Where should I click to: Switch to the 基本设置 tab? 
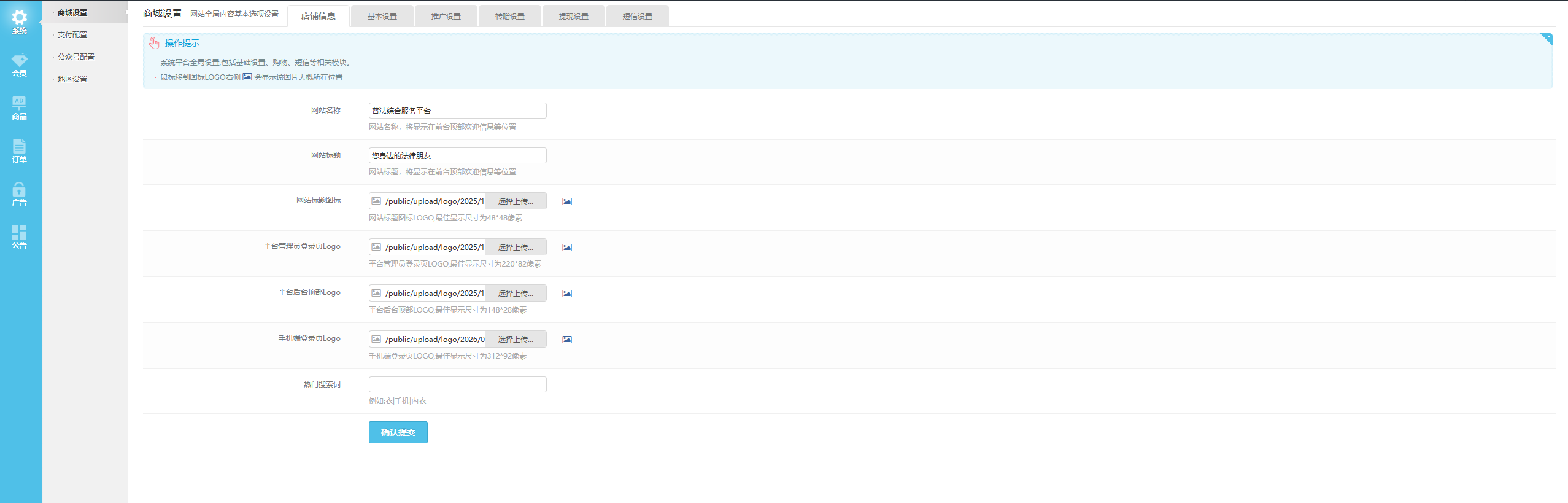(382, 17)
